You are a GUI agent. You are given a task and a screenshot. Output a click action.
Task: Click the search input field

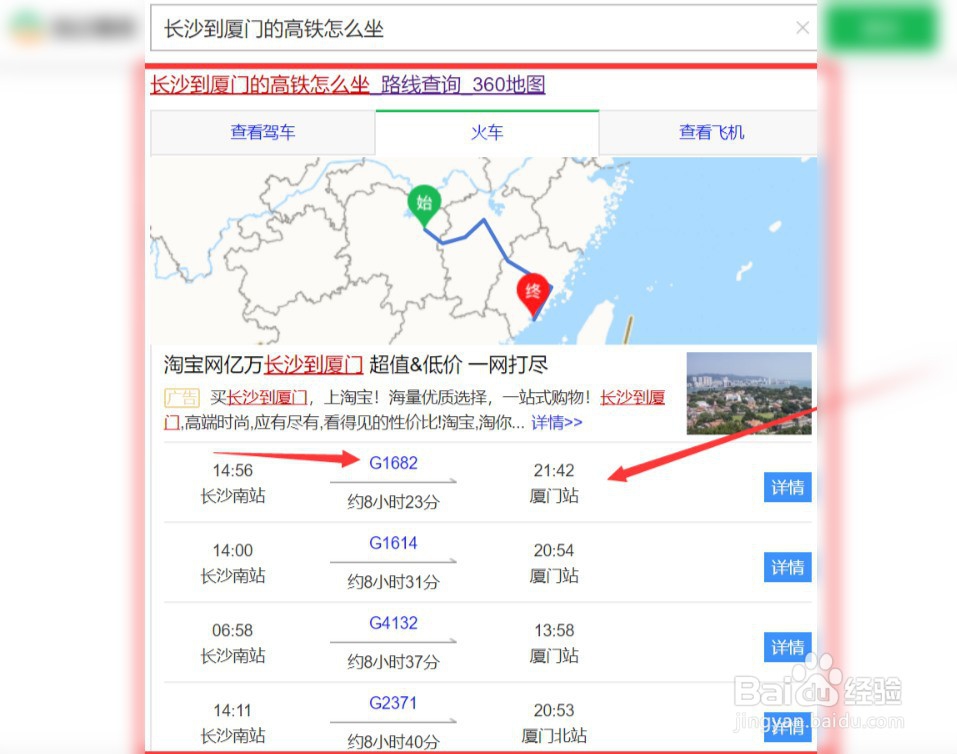click(x=483, y=29)
